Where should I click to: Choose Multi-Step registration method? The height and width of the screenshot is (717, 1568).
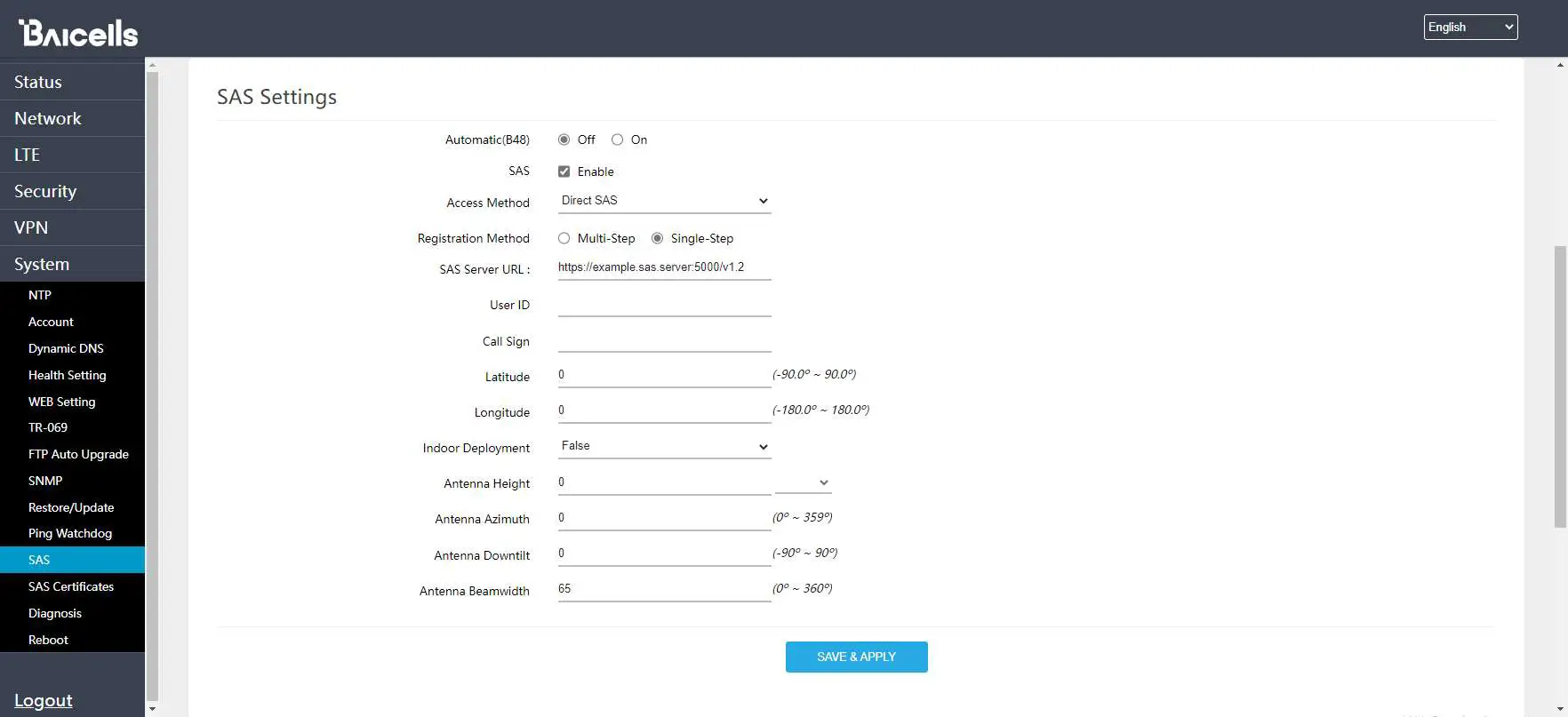tap(564, 238)
